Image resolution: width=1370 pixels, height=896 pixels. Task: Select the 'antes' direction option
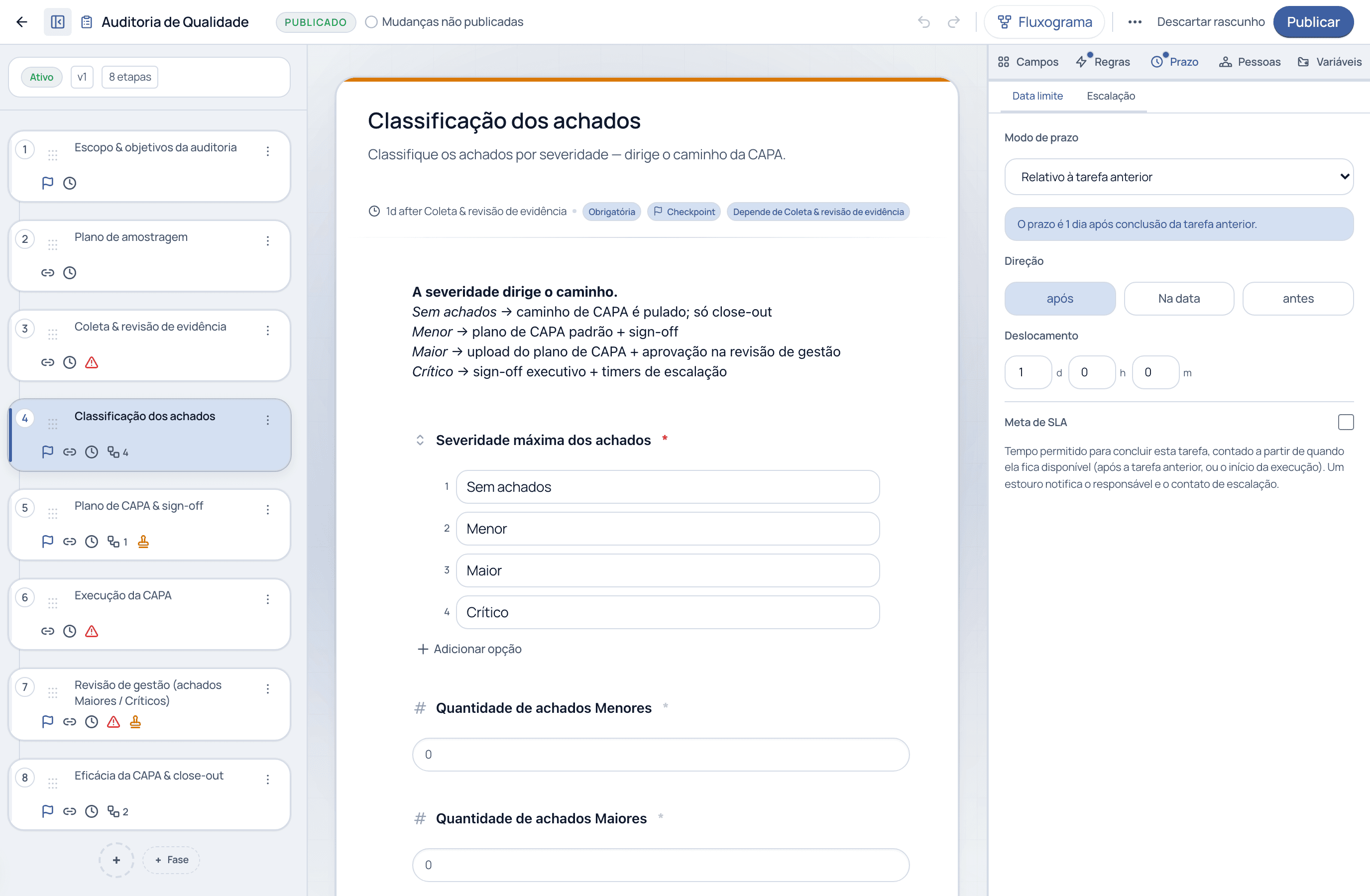tap(1298, 299)
